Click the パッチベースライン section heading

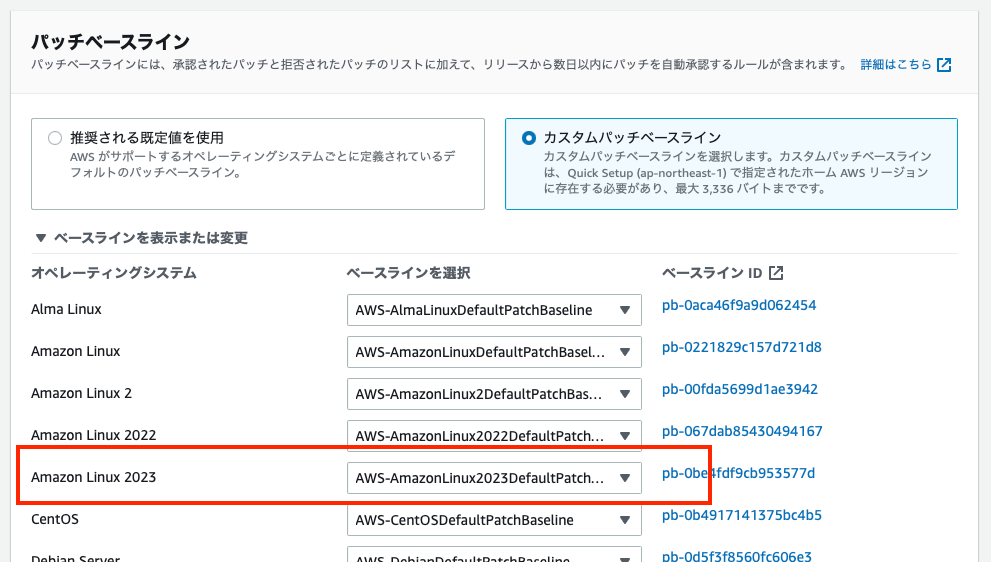[x=111, y=42]
